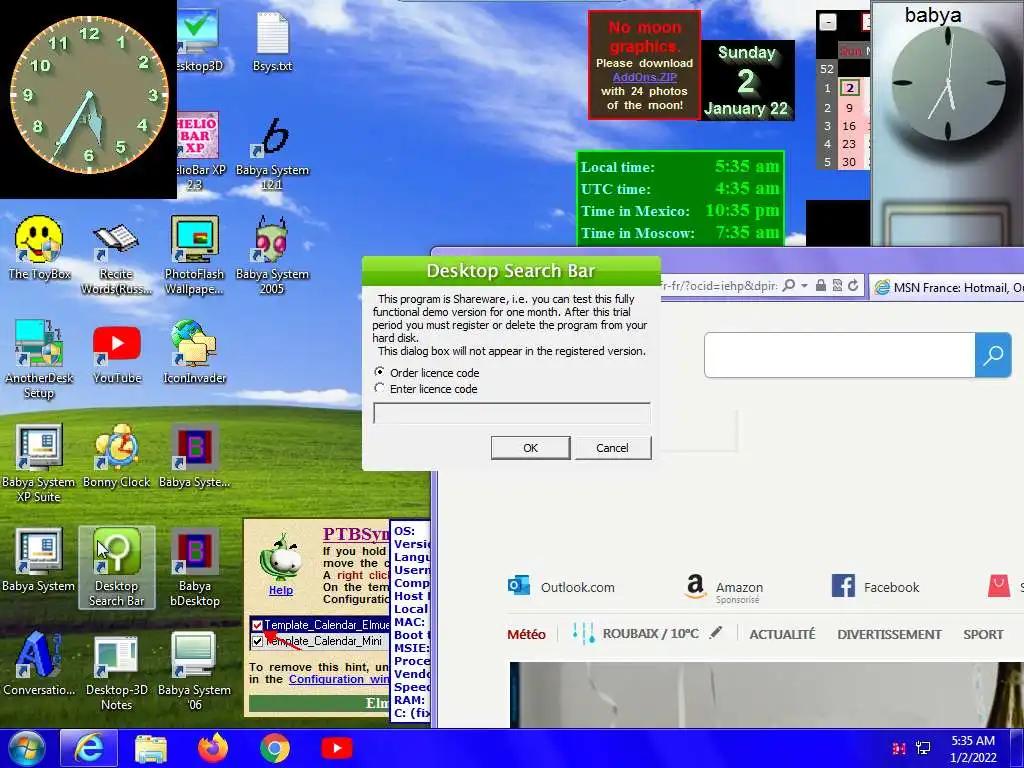Viewport: 1024px width, 768px height.
Task: Open the Configuration window link
Action: tap(339, 679)
